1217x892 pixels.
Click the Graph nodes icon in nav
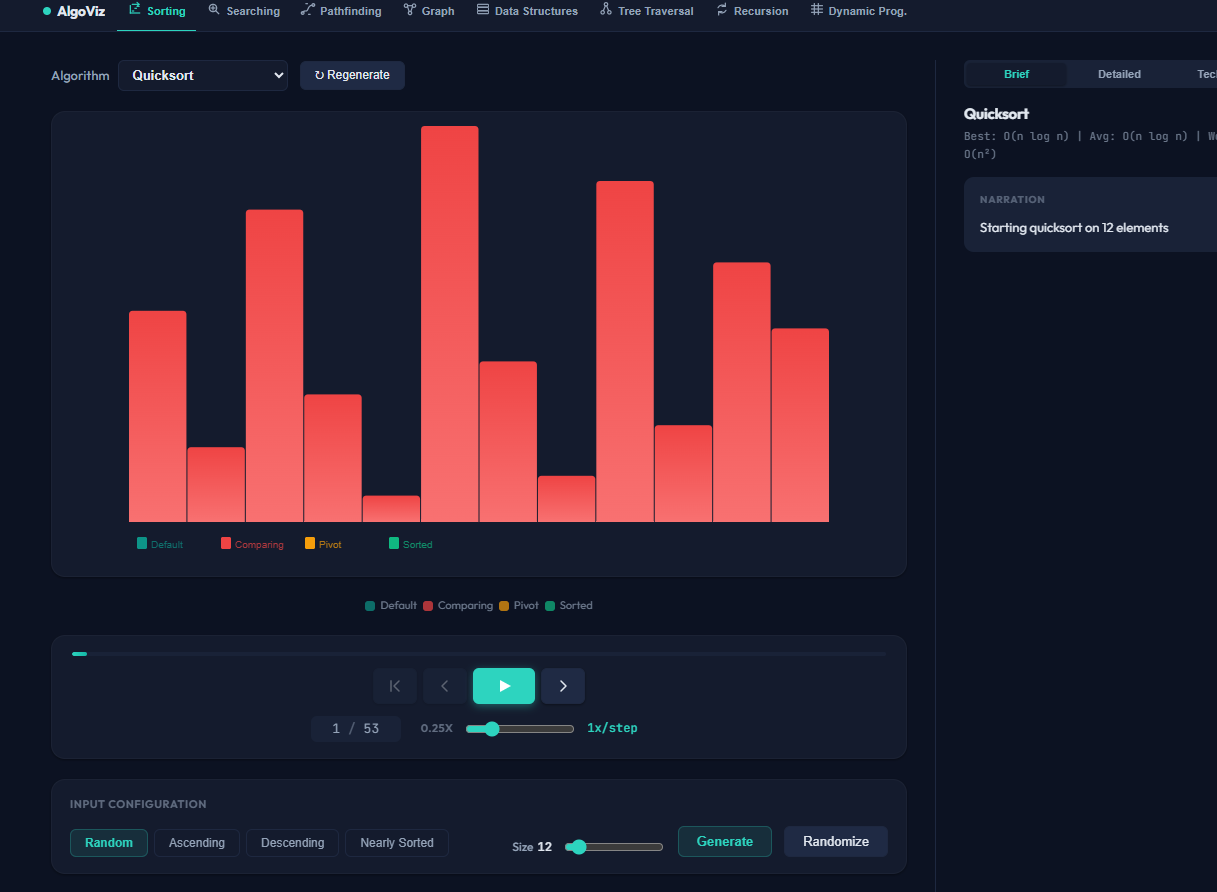[410, 10]
